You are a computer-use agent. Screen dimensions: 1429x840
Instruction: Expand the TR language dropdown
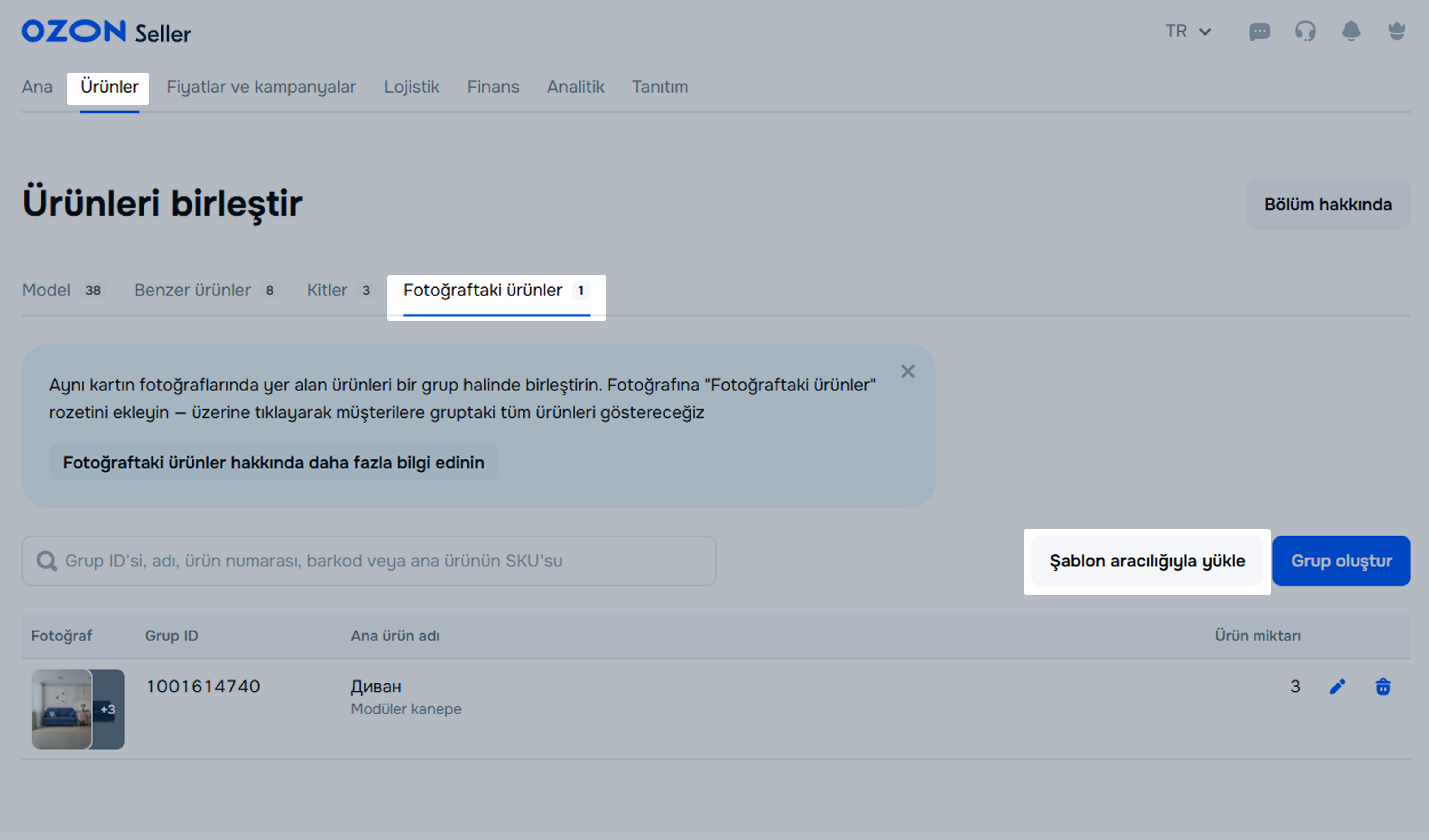pyautogui.click(x=1188, y=31)
